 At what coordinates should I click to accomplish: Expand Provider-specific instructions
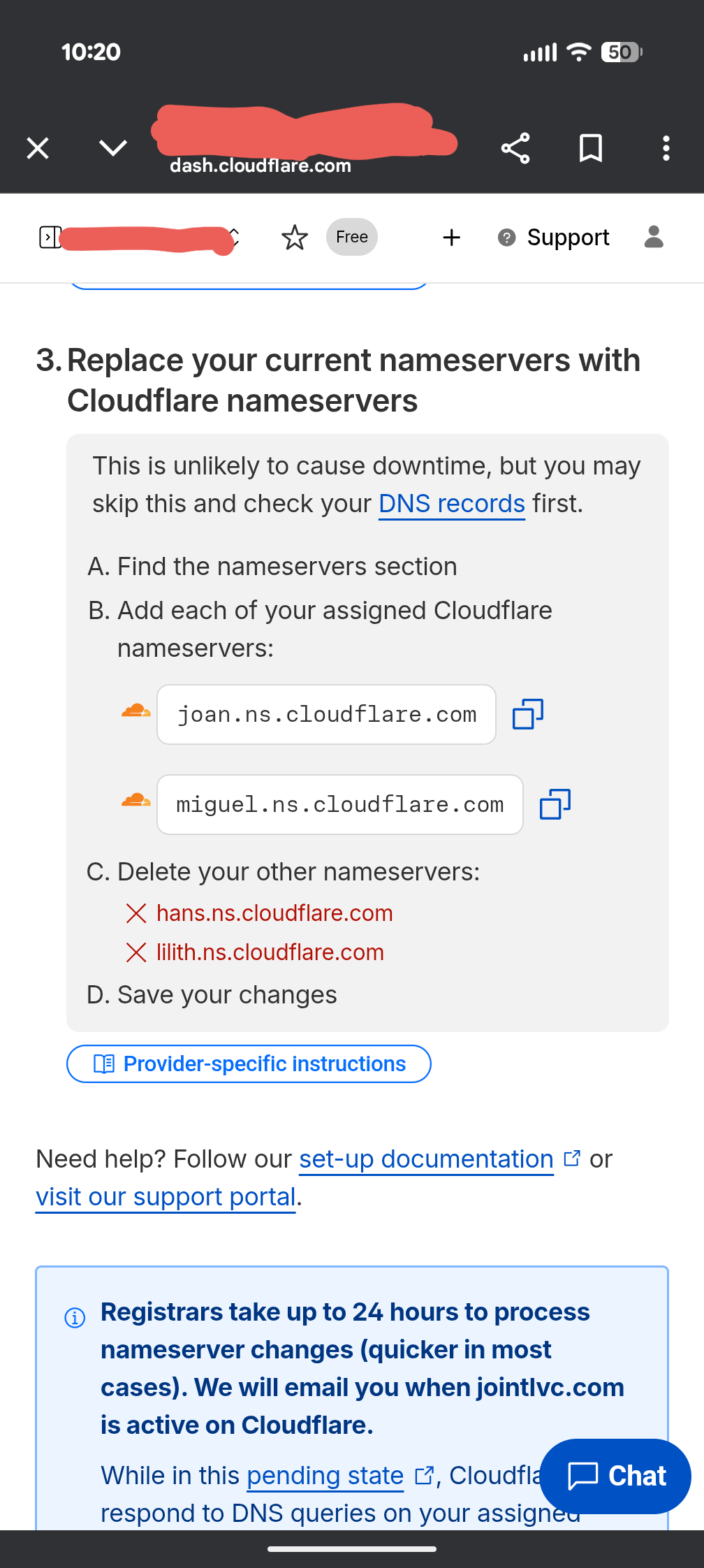click(x=249, y=1063)
